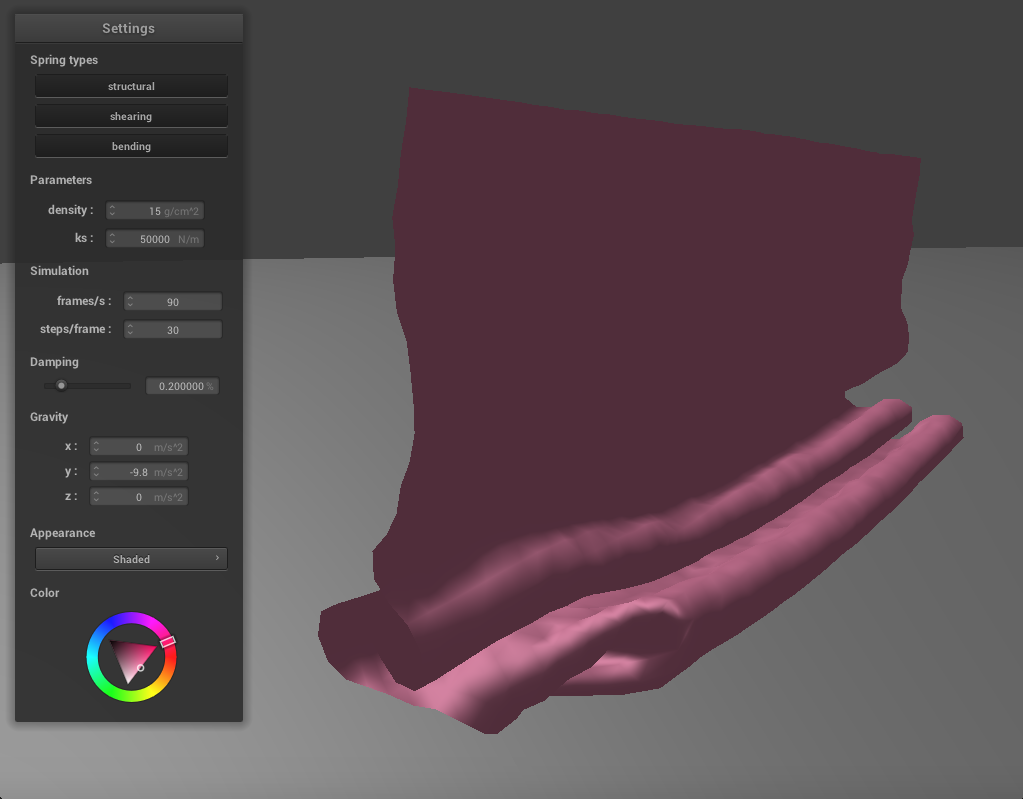Click the gravity x value field
This screenshot has width=1023, height=799.
143,447
